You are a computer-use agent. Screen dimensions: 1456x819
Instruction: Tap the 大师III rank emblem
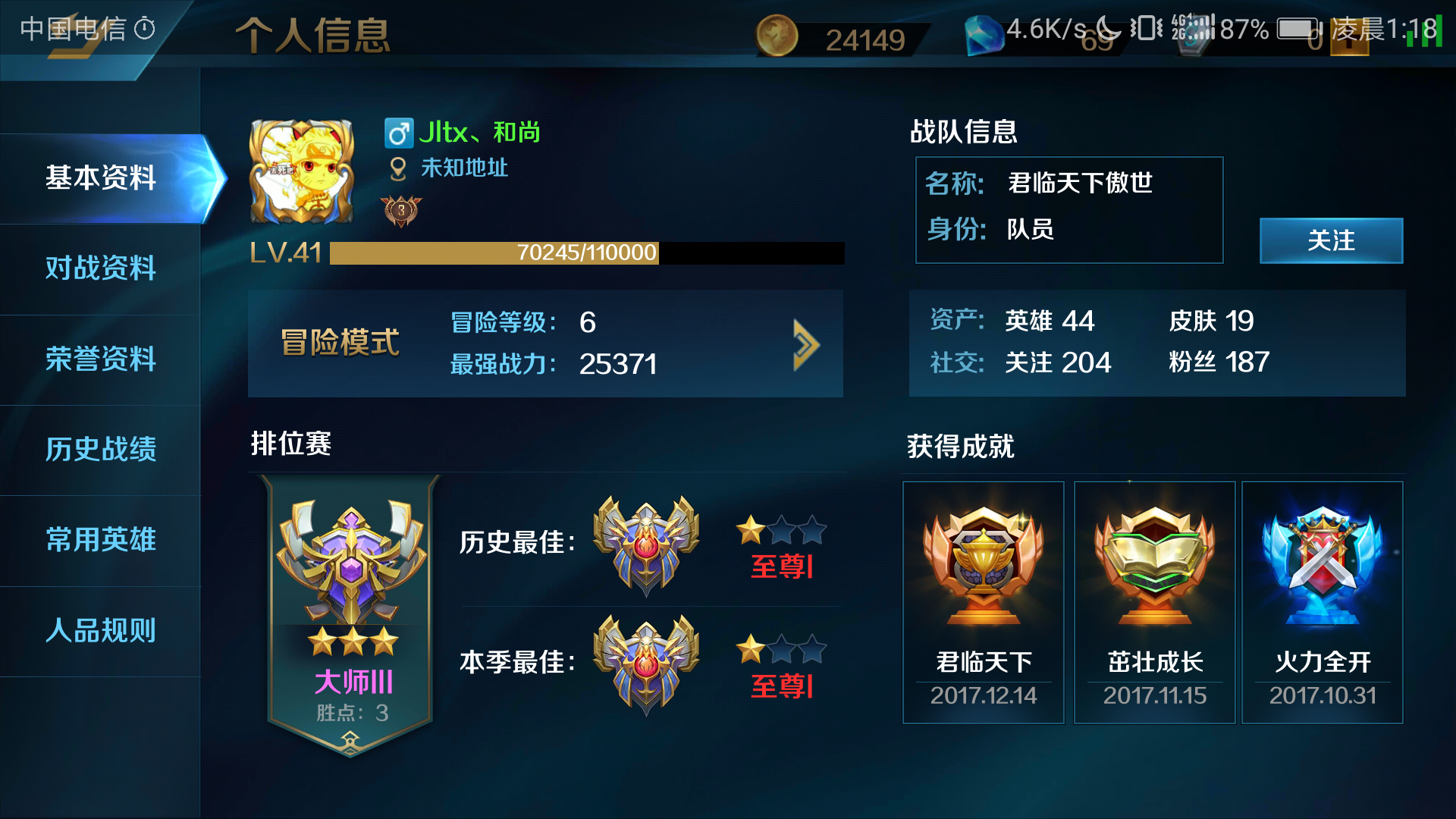click(351, 561)
